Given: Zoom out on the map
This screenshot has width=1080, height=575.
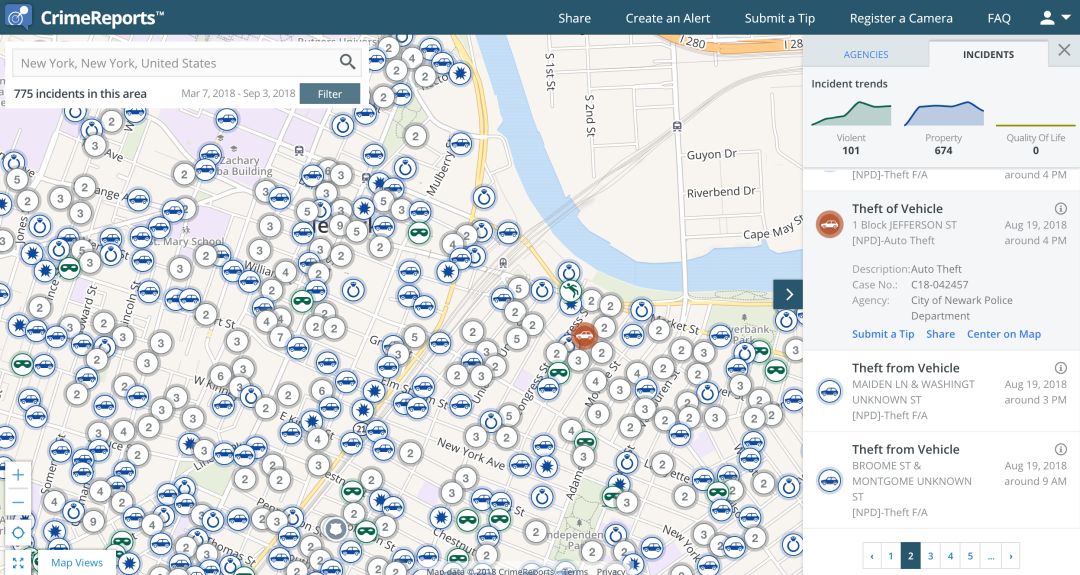Looking at the screenshot, I should pos(18,503).
